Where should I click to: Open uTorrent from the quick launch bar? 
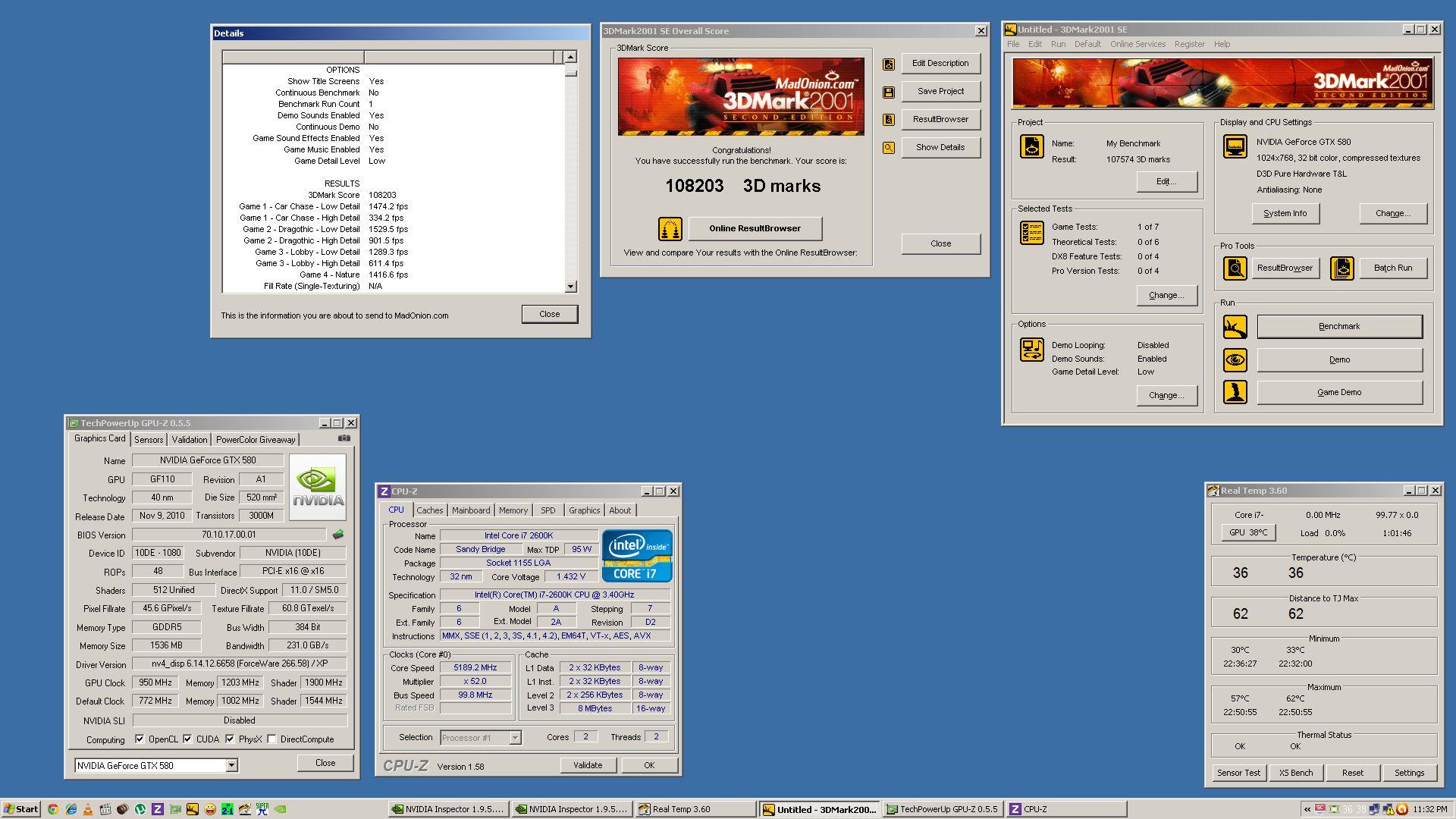point(140,809)
